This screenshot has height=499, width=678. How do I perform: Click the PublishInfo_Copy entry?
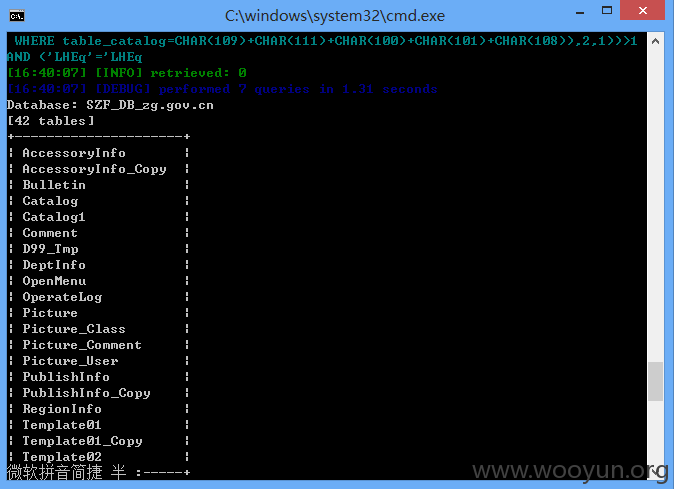tap(86, 393)
